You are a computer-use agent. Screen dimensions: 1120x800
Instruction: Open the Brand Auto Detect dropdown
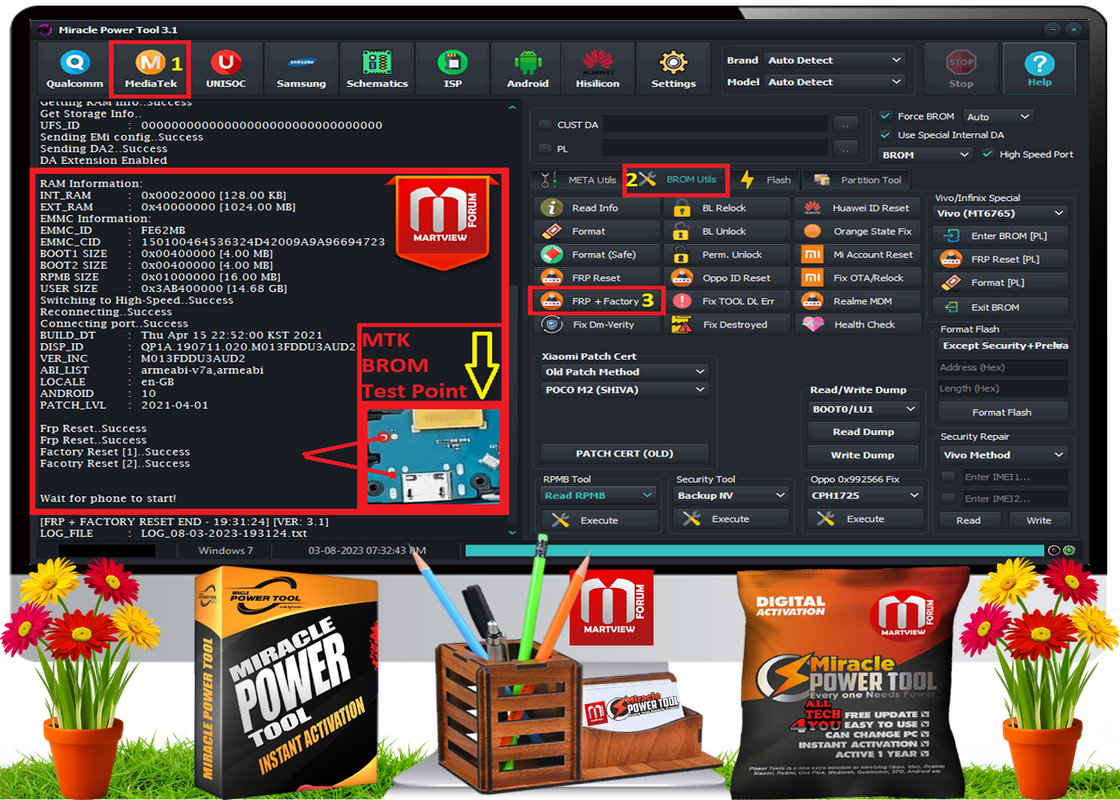[834, 60]
